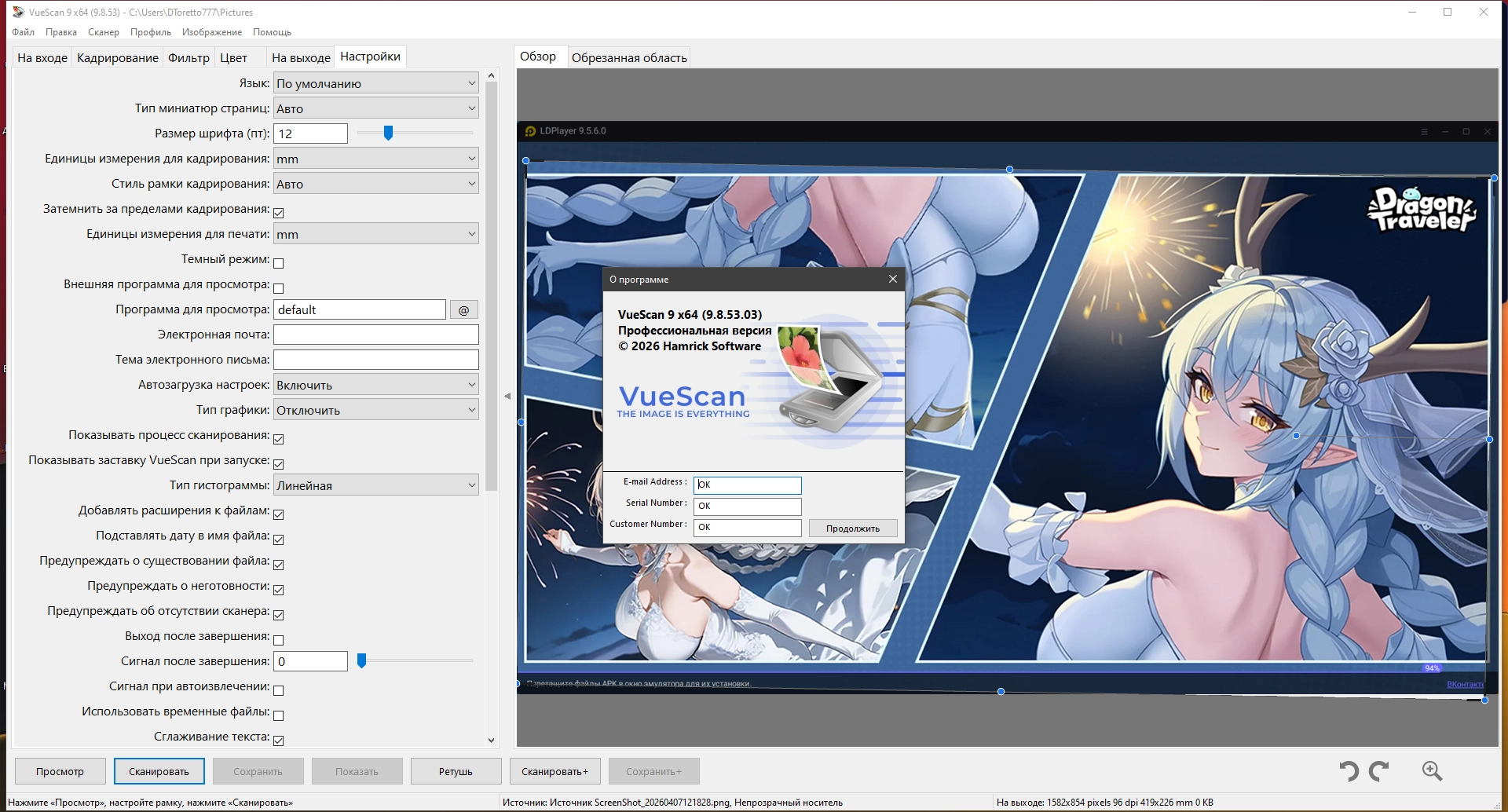Click the rotate left icon
The width and height of the screenshot is (1508, 812).
[x=1349, y=771]
